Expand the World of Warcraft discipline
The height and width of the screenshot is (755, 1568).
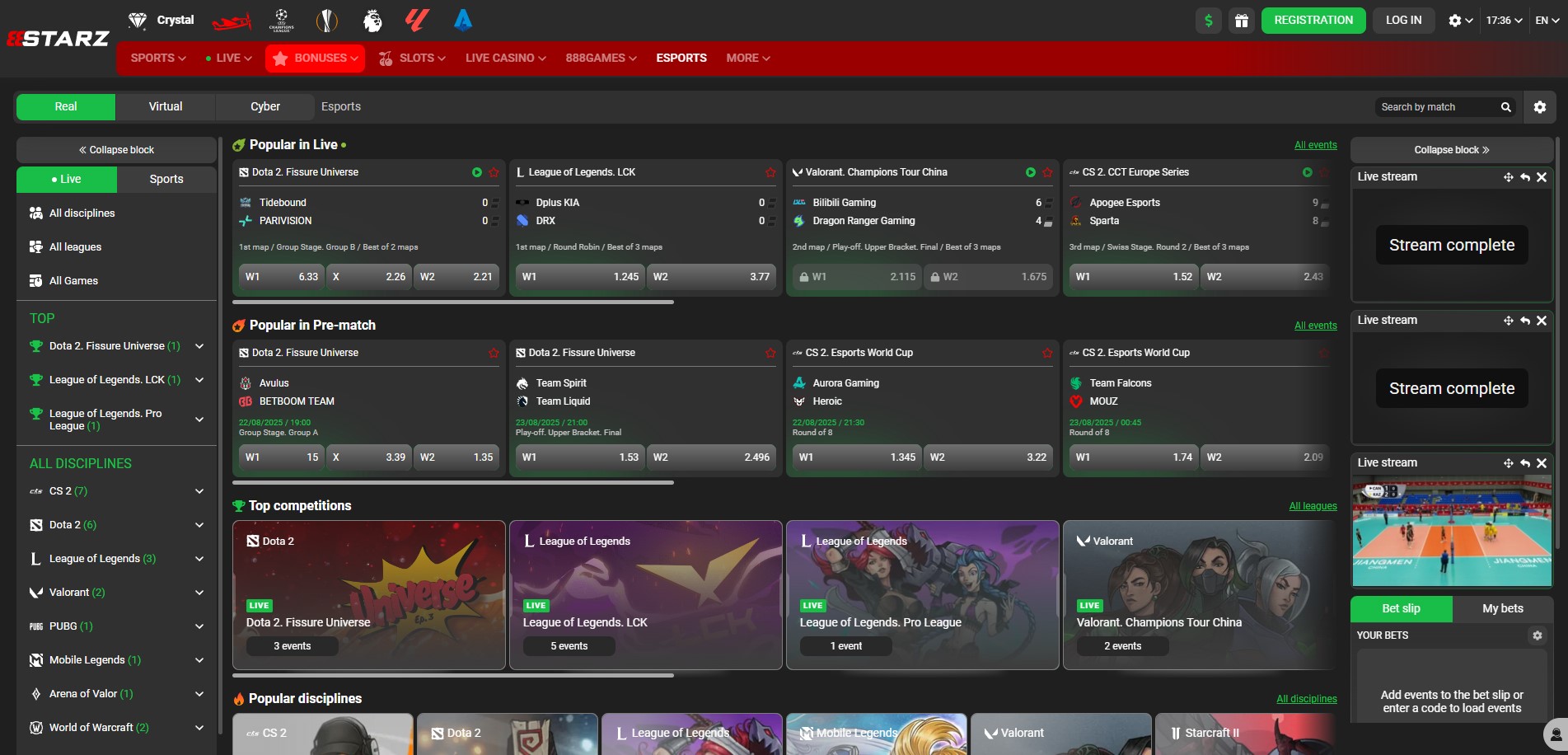point(199,728)
